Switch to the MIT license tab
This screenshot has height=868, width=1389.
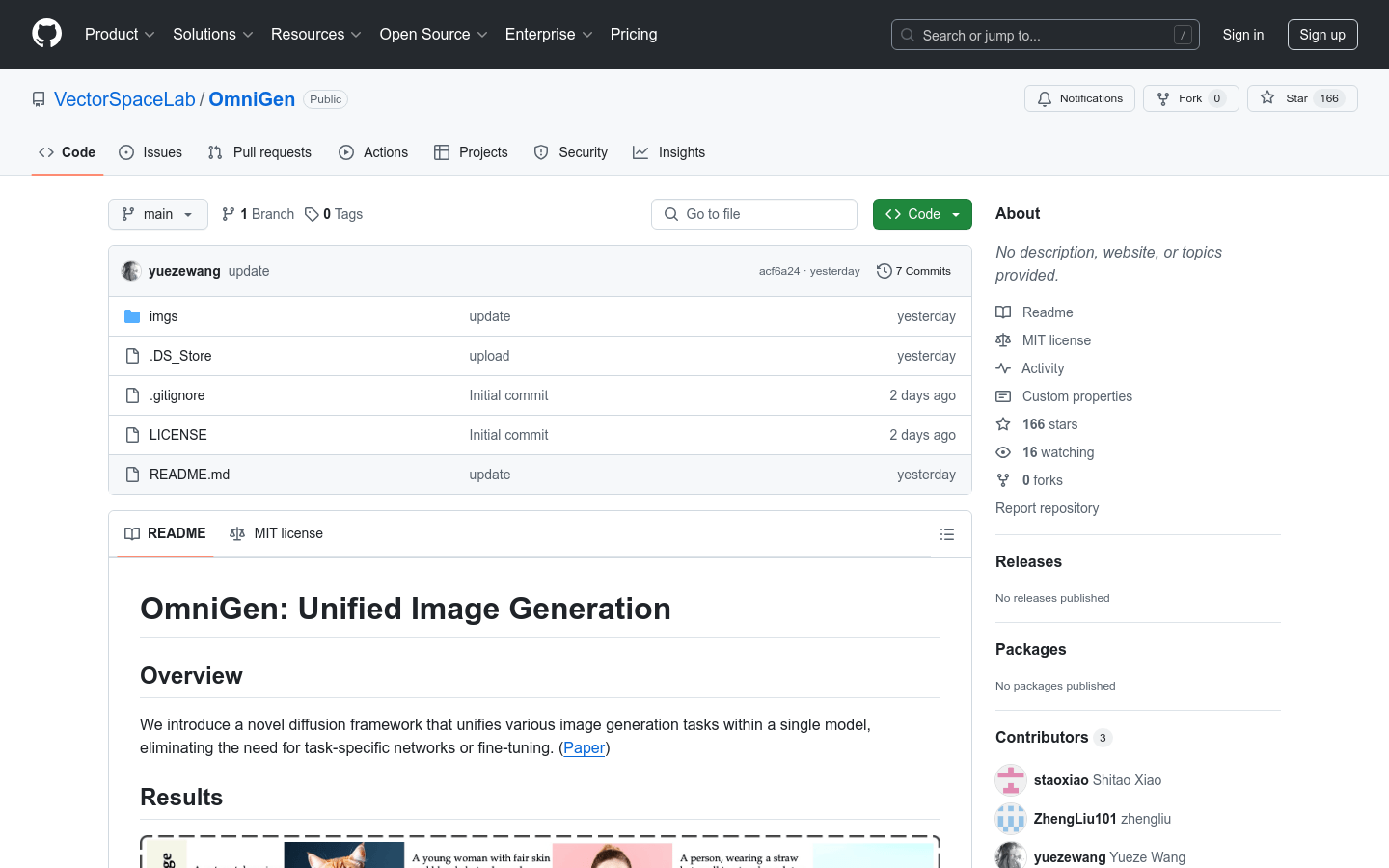[x=276, y=533]
